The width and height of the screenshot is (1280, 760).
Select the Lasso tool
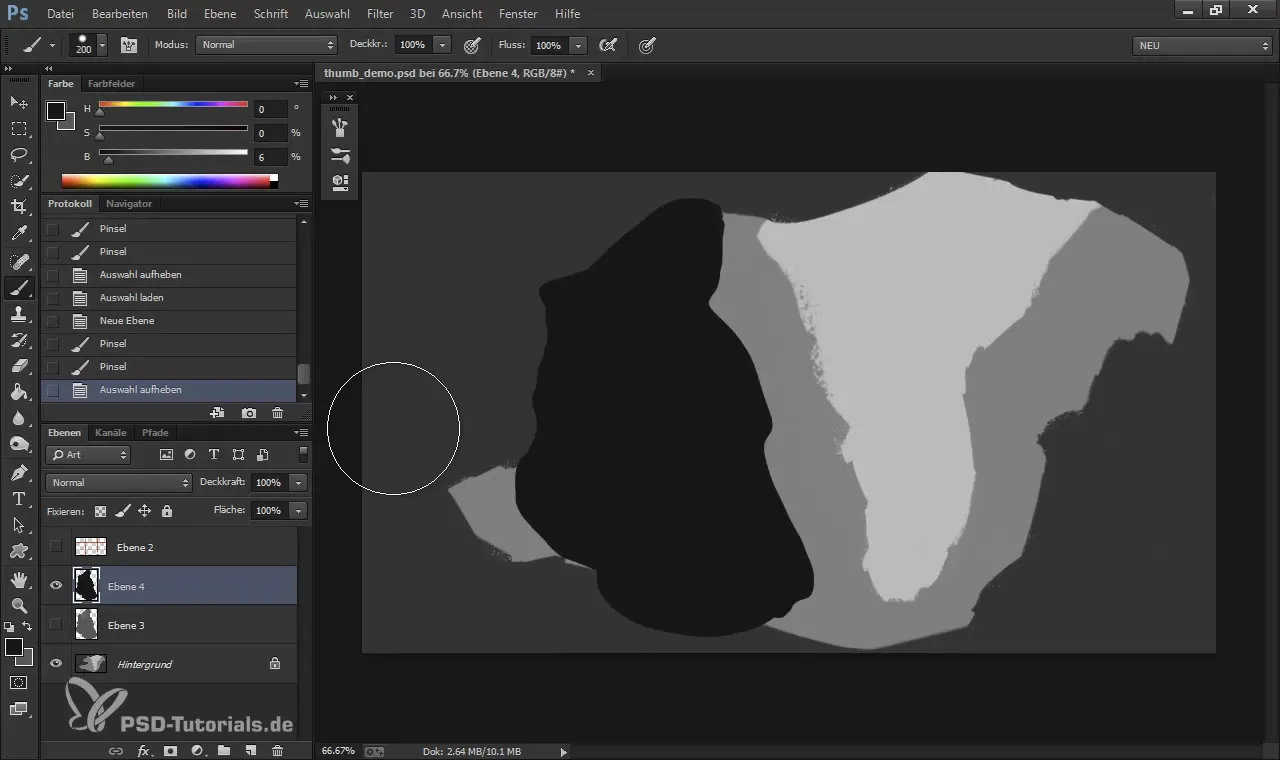coord(19,154)
